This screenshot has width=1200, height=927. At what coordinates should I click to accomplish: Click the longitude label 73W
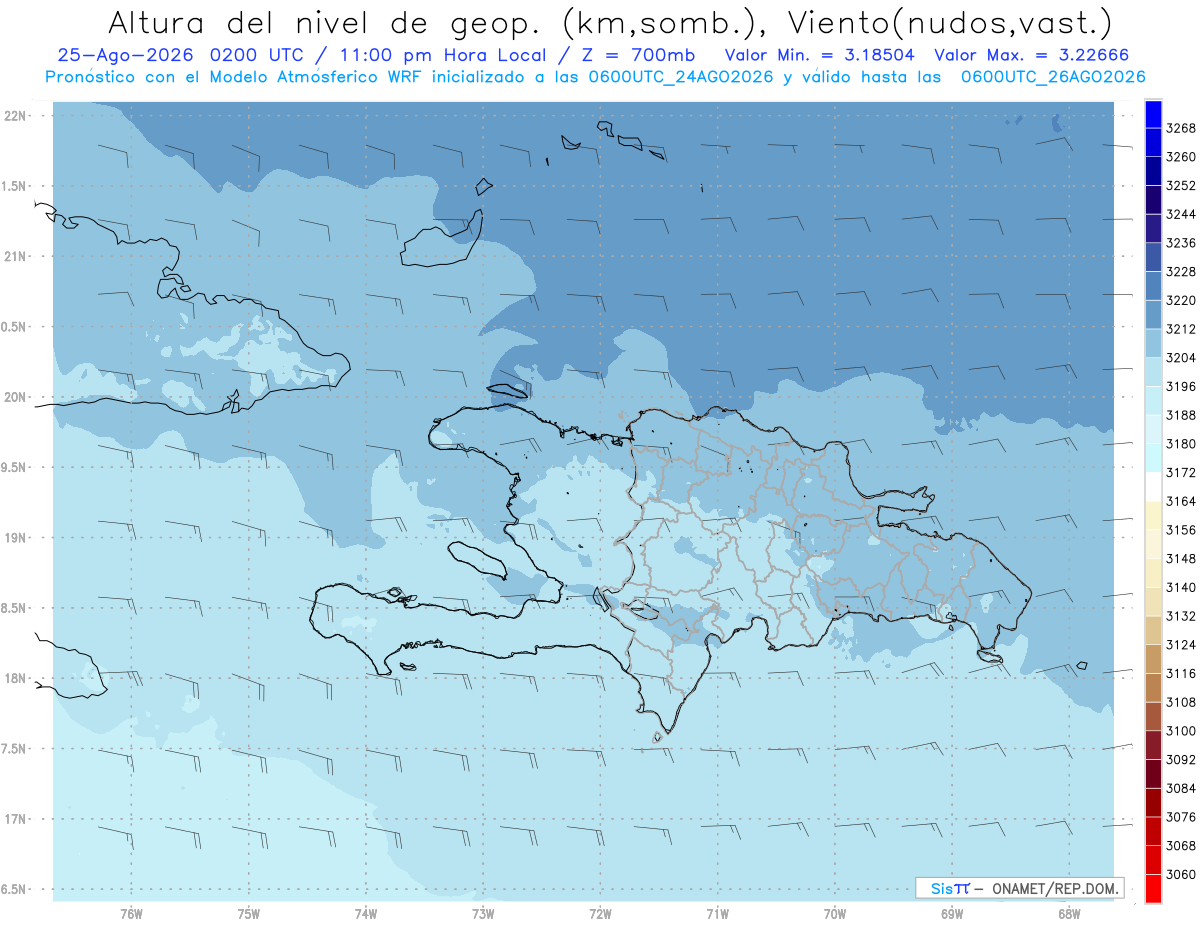pyautogui.click(x=483, y=914)
